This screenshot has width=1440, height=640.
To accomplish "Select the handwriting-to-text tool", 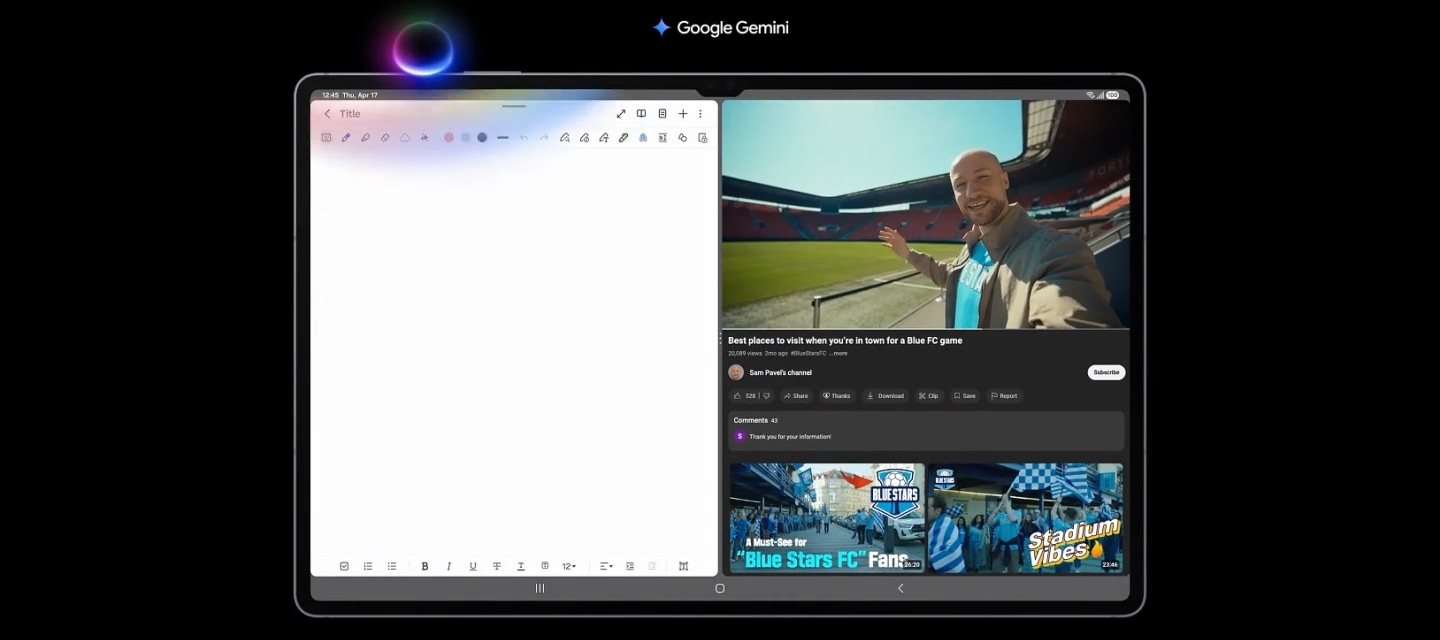I will (604, 138).
